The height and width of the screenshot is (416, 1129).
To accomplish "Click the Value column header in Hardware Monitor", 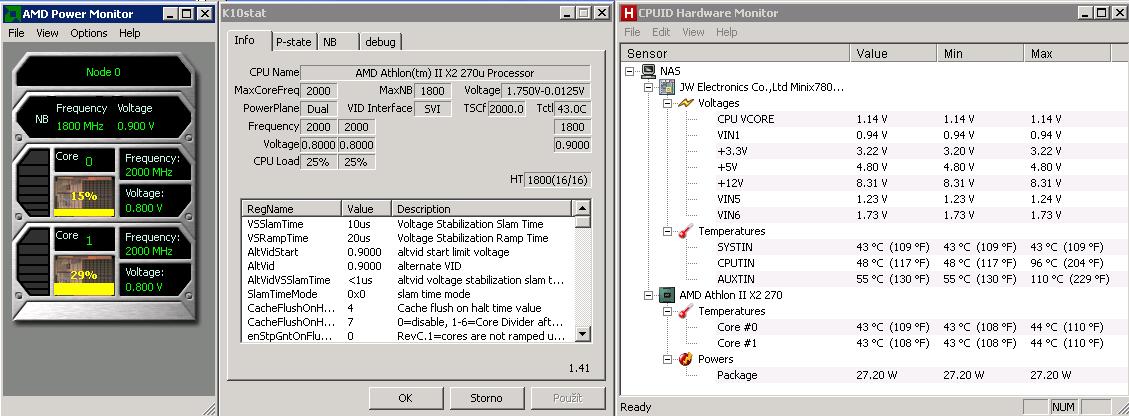I will point(894,53).
